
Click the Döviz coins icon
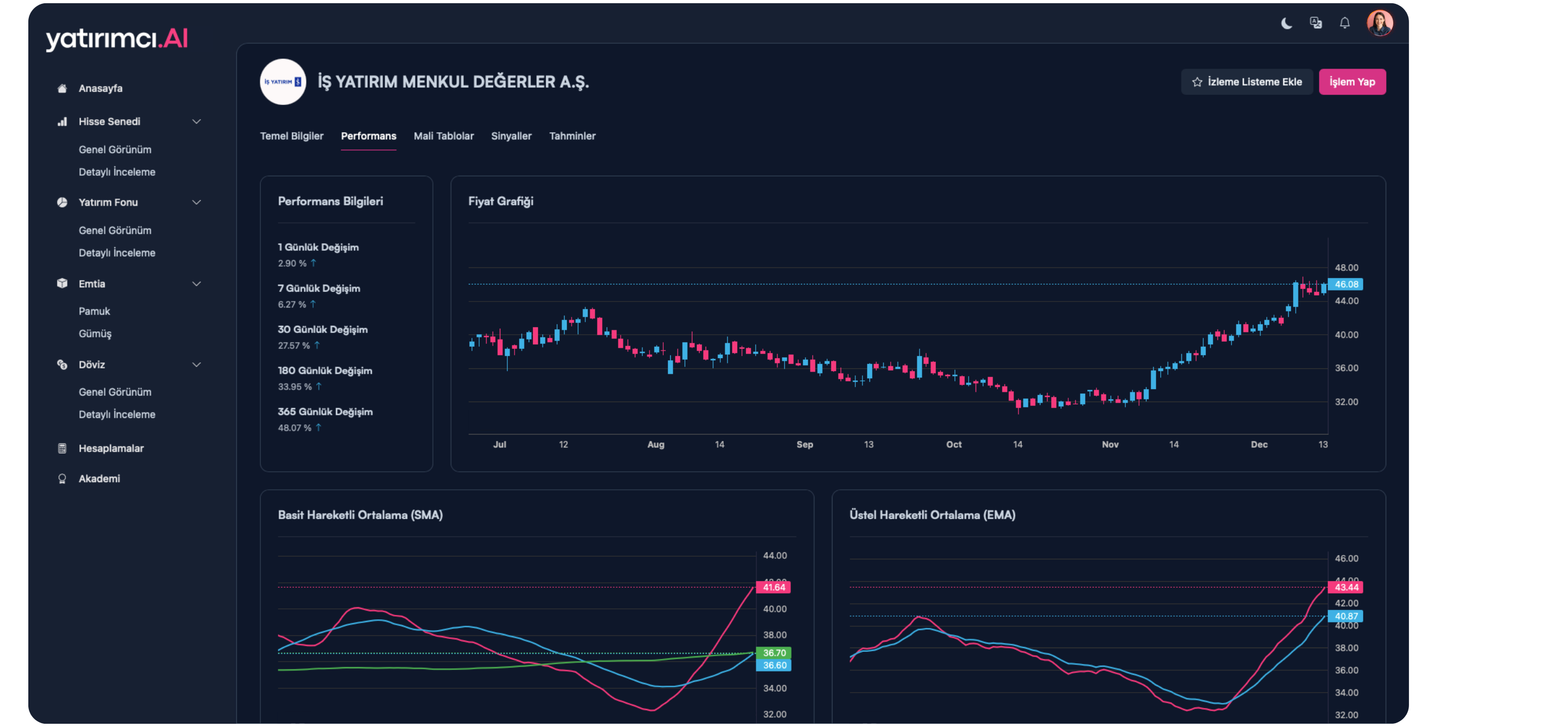(x=62, y=365)
